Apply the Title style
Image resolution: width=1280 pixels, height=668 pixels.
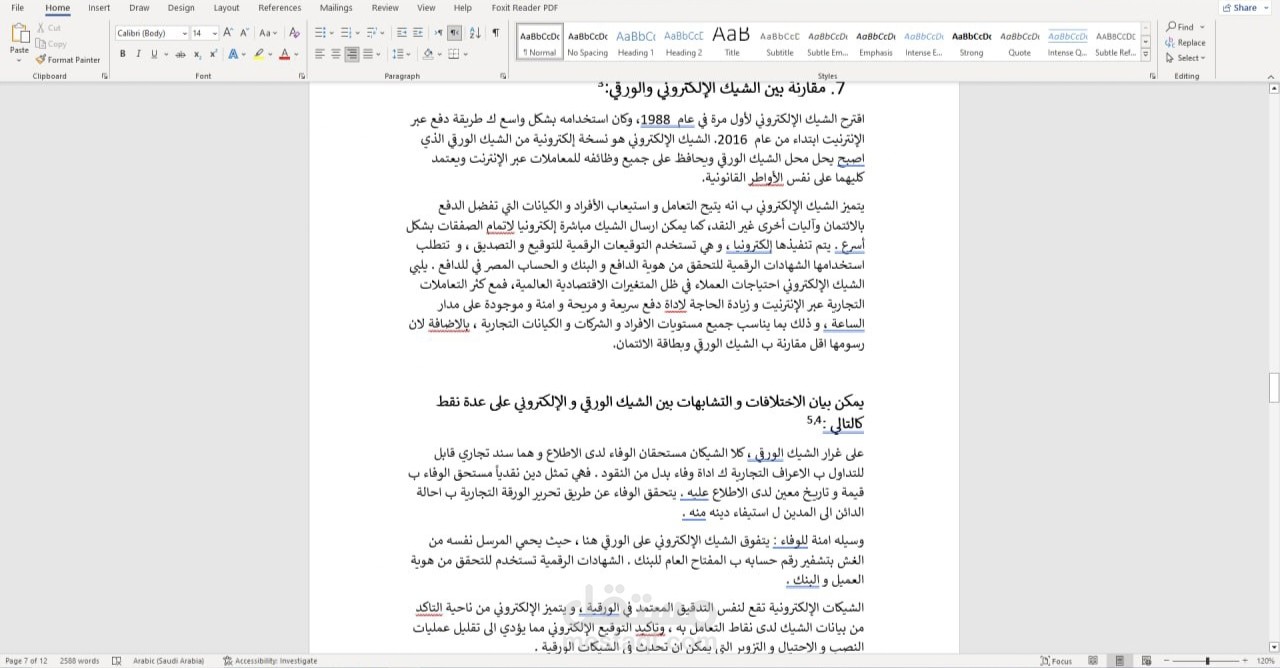732,40
